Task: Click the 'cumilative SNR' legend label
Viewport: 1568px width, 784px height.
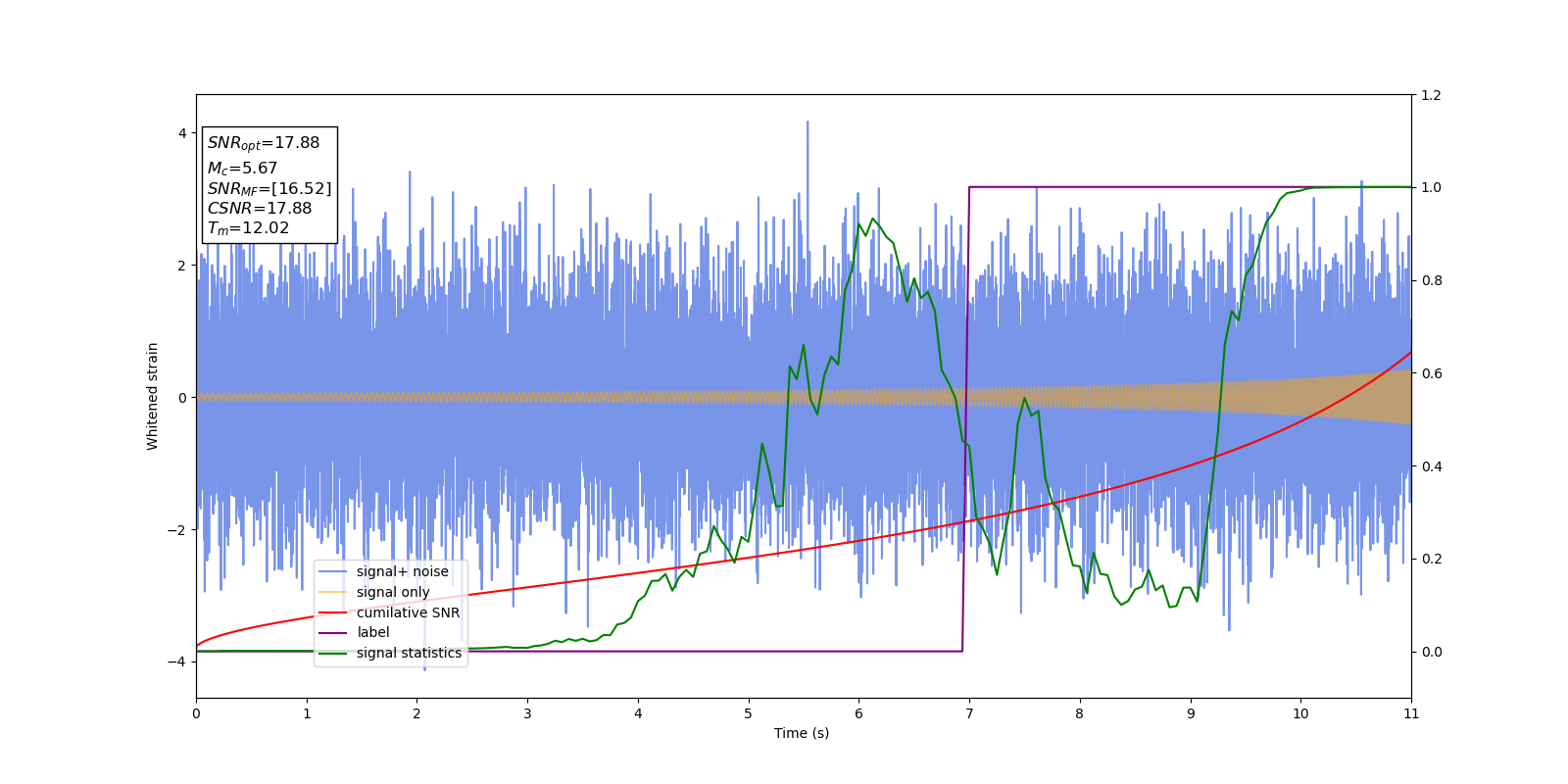Action: [408, 612]
